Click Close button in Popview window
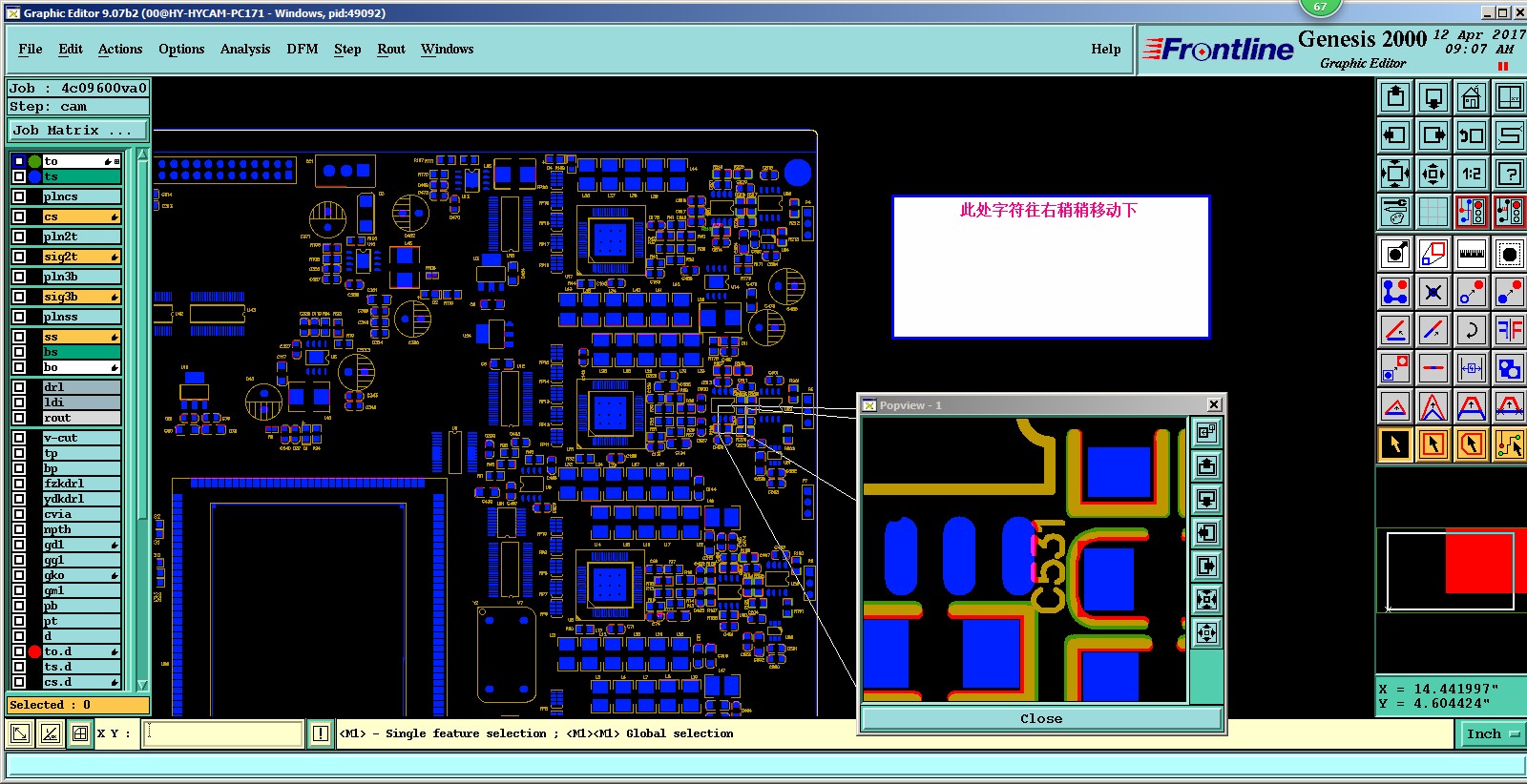 coord(1041,719)
